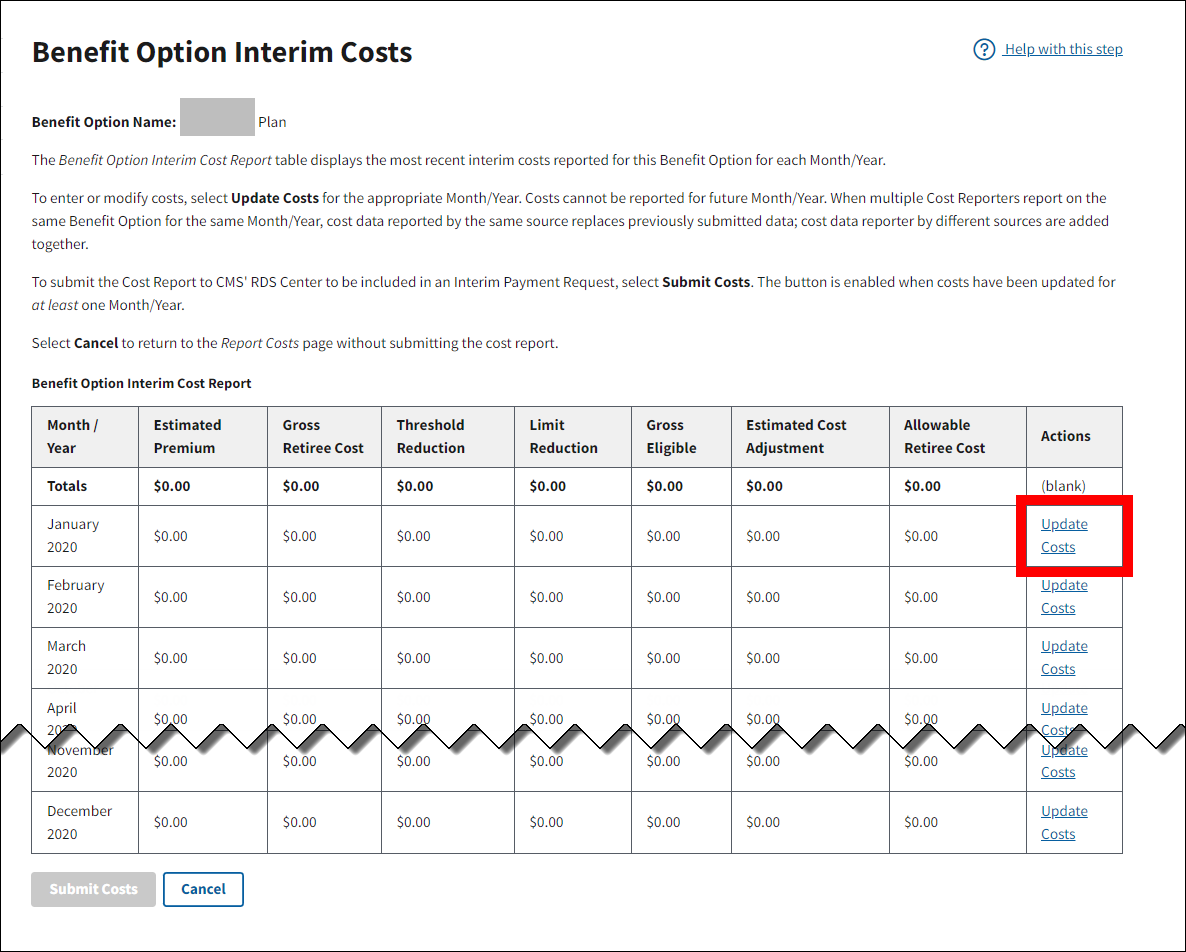Screen dimensions: 1186x952
Task: Click the question mark help icon
Action: 984,50
